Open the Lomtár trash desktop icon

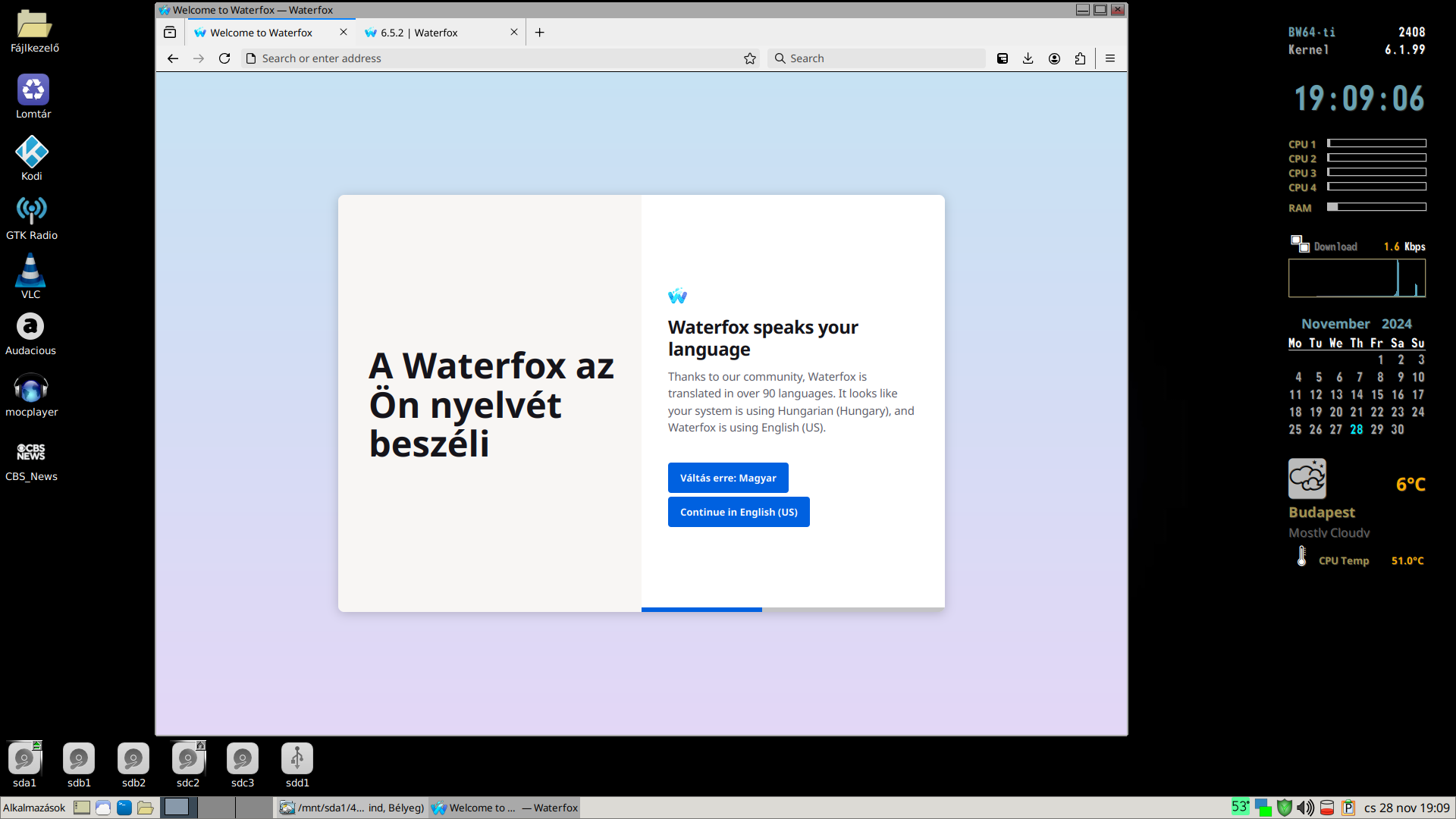pyautogui.click(x=33, y=97)
